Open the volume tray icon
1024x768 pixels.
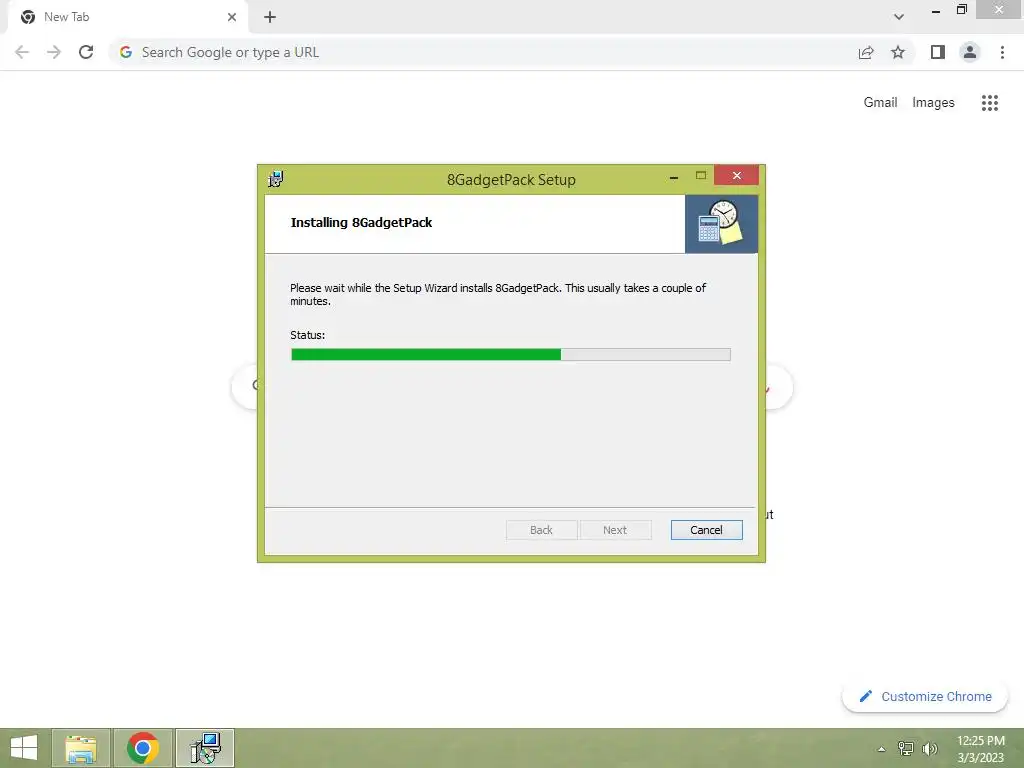[x=929, y=748]
